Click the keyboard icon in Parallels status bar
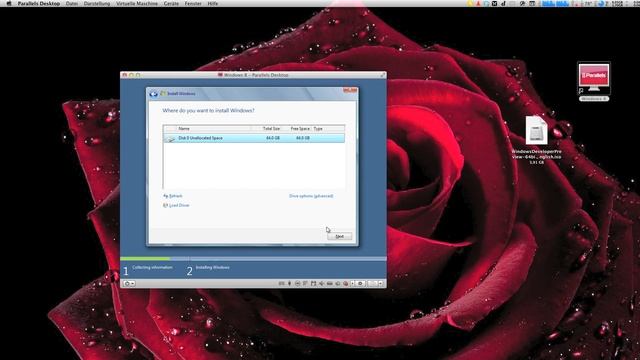The image size is (640, 360). [x=282, y=283]
